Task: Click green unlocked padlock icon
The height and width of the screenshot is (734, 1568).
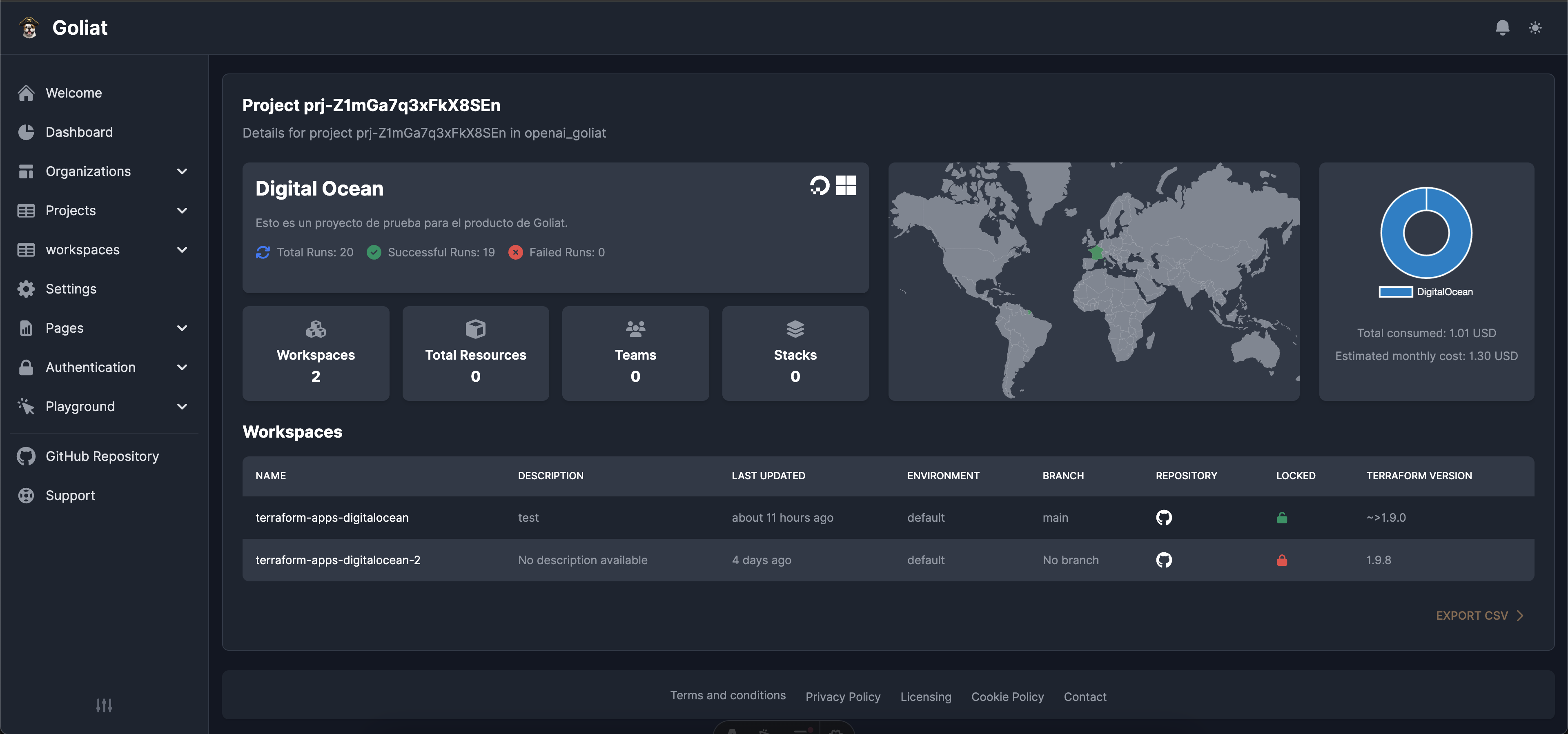Action: (1281, 517)
